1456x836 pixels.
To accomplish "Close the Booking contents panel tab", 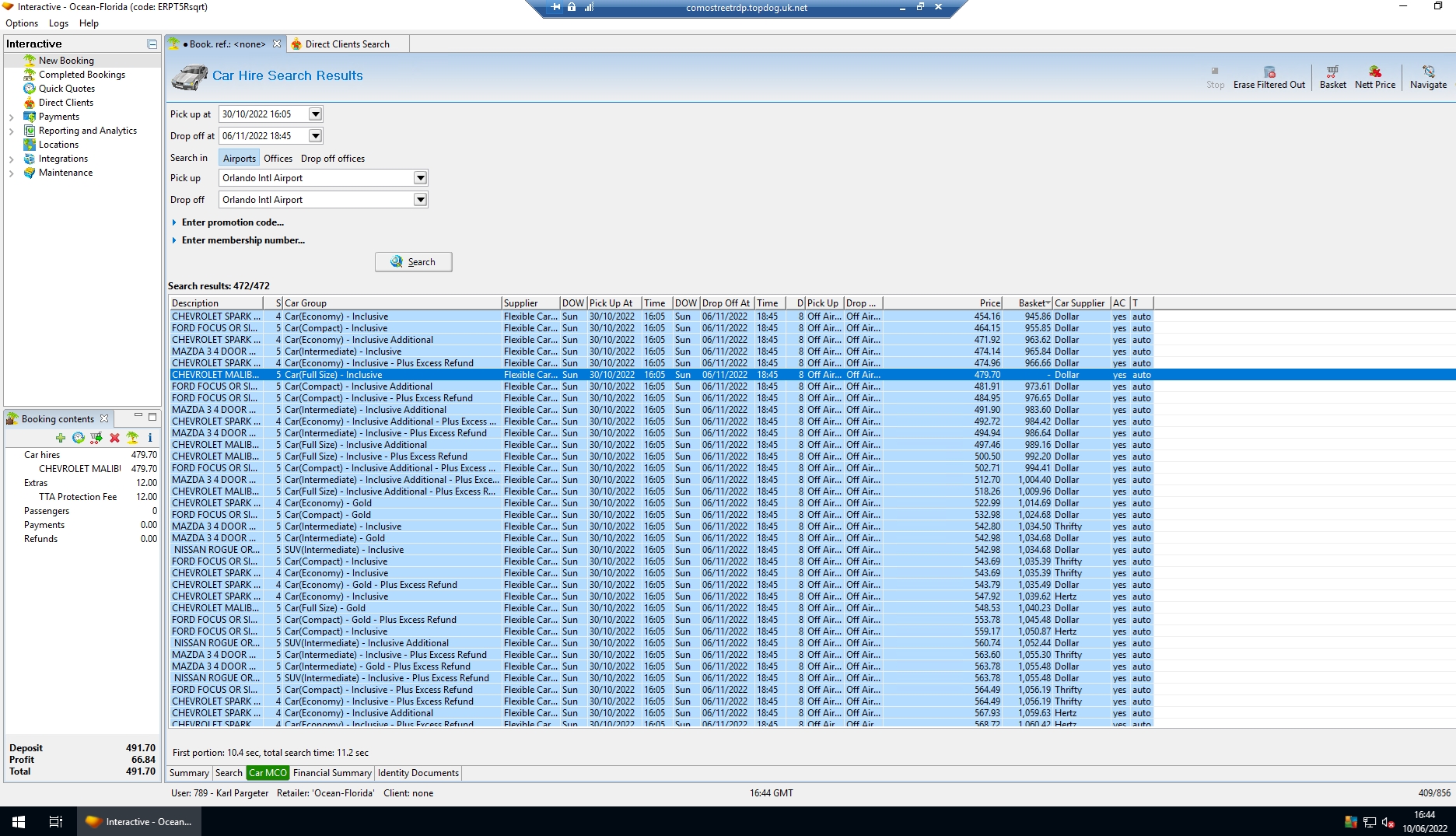I will tap(104, 418).
